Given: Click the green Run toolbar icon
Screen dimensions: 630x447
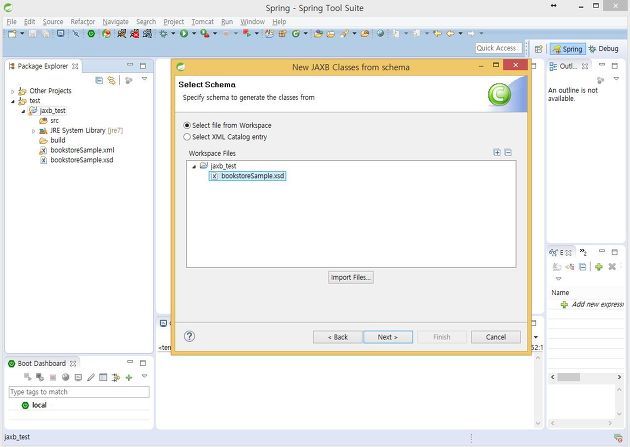Looking at the screenshot, I should click(184, 34).
